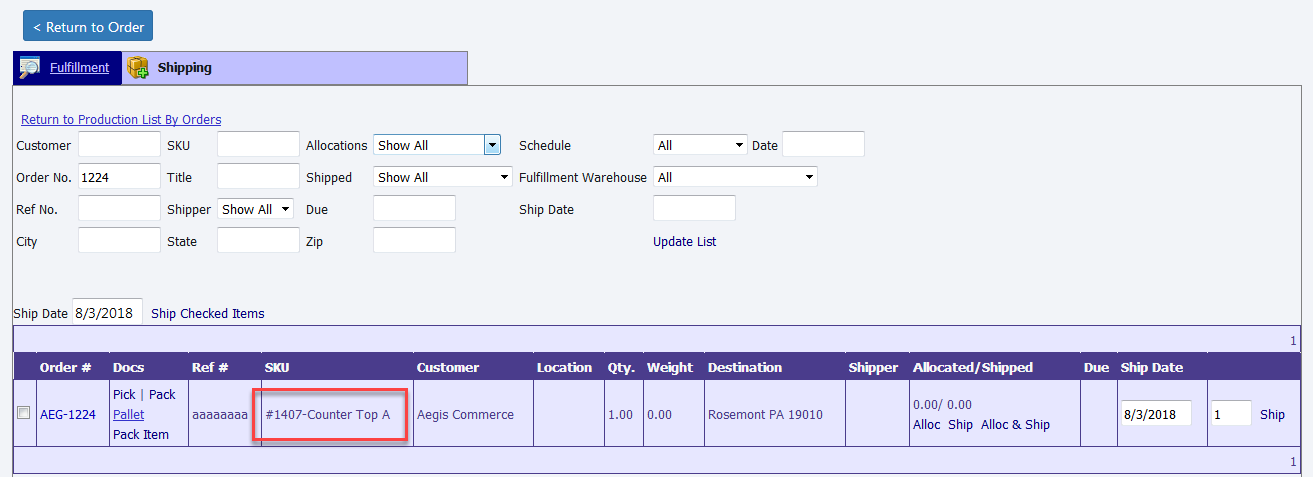Image resolution: width=1313 pixels, height=477 pixels.
Task: Click the Shipping box icon
Action: pyautogui.click(x=138, y=68)
